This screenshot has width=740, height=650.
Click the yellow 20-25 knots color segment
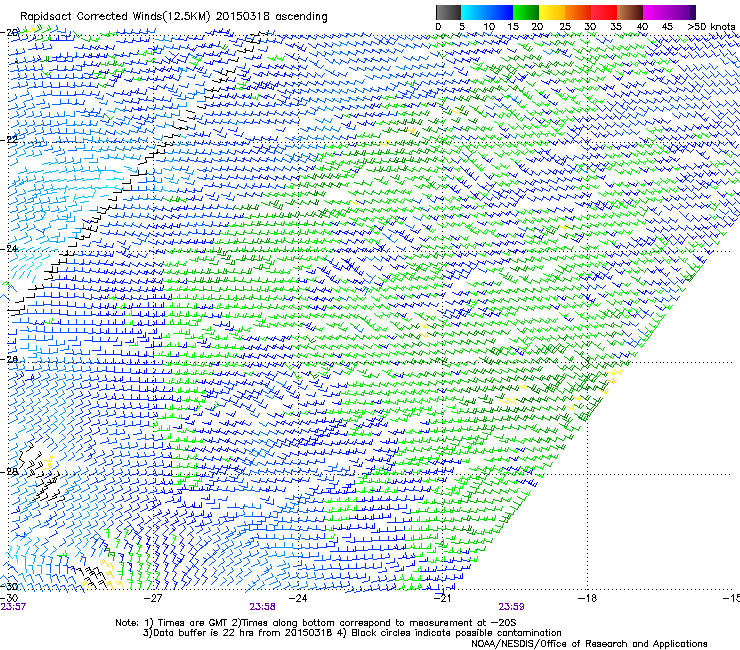(x=552, y=12)
